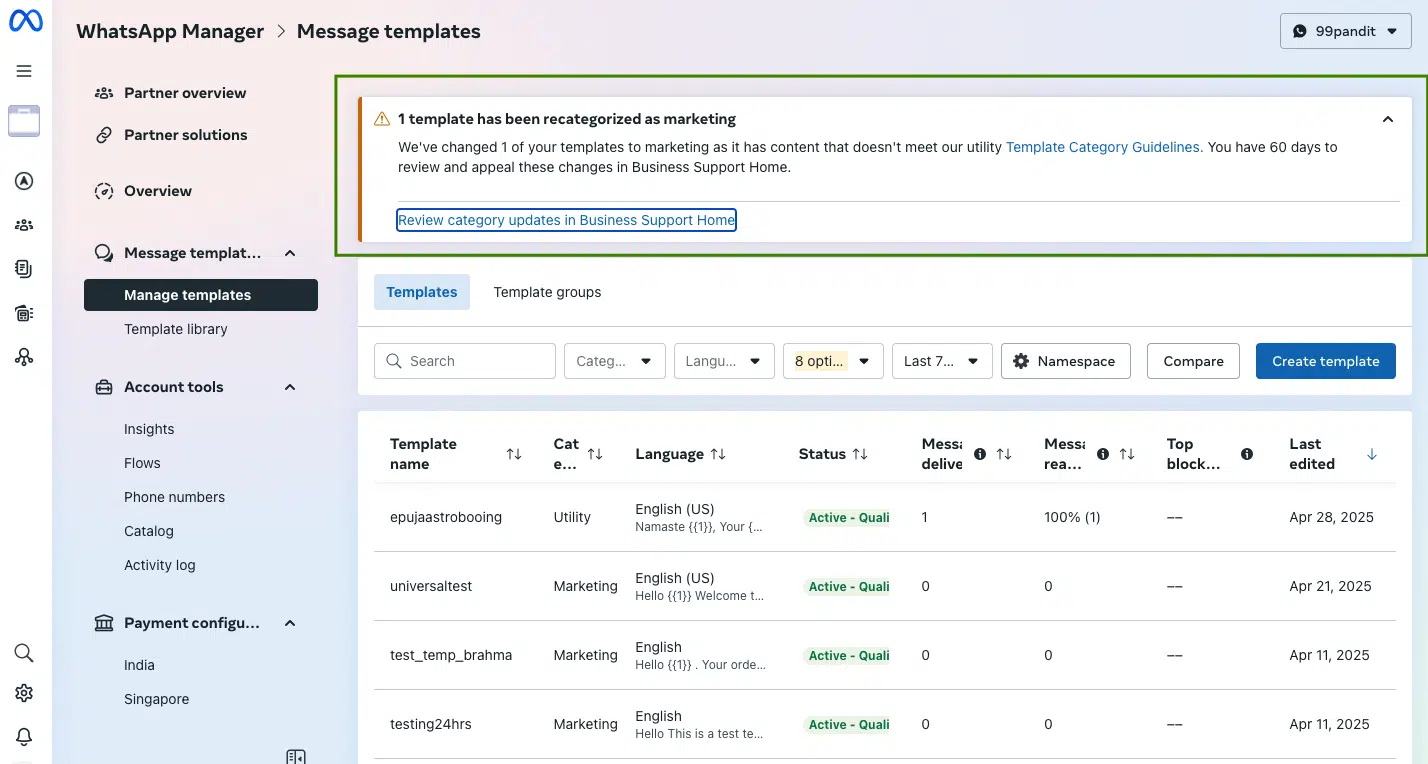Click the Create template button
The image size is (1428, 764).
pyautogui.click(x=1326, y=361)
